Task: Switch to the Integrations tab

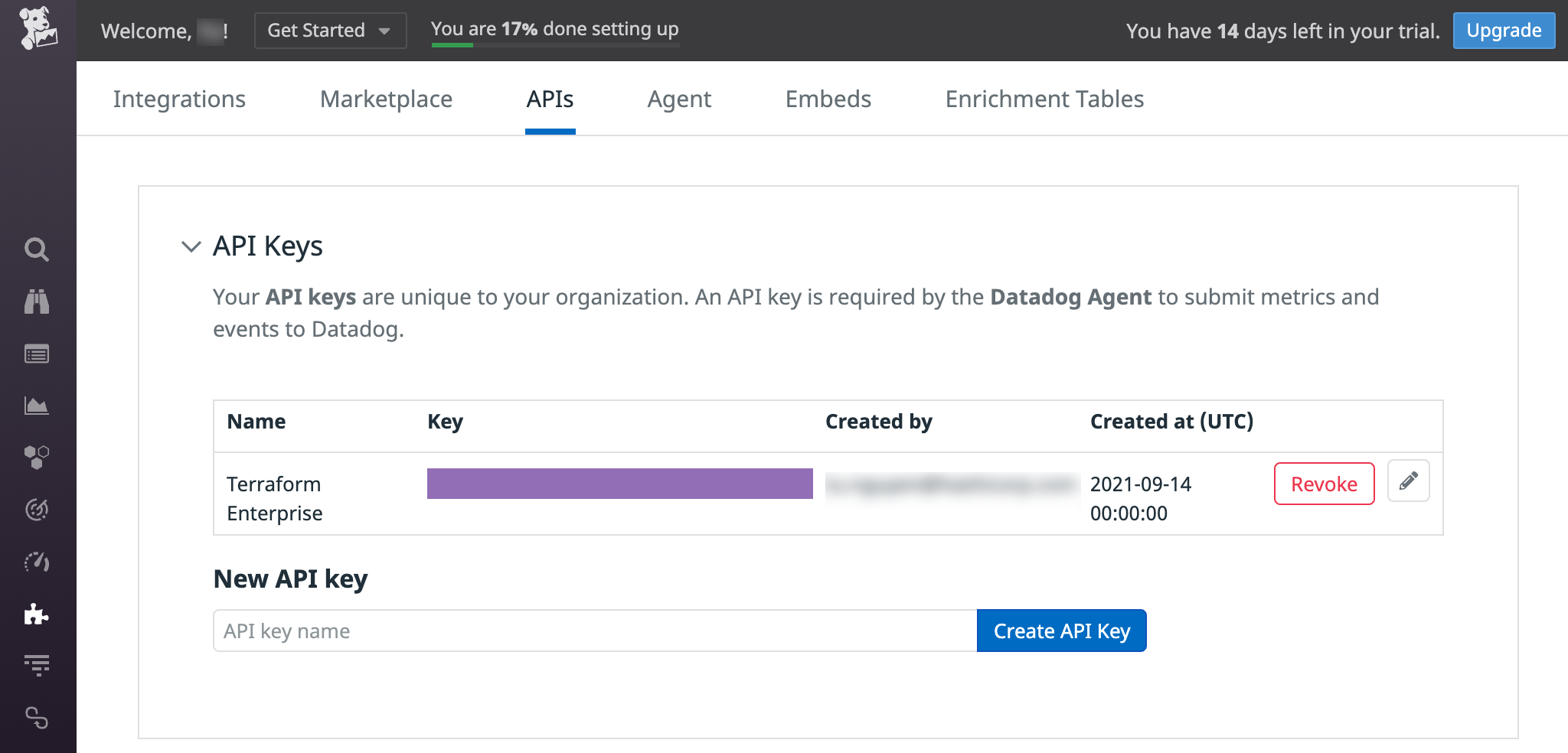Action: [x=179, y=99]
